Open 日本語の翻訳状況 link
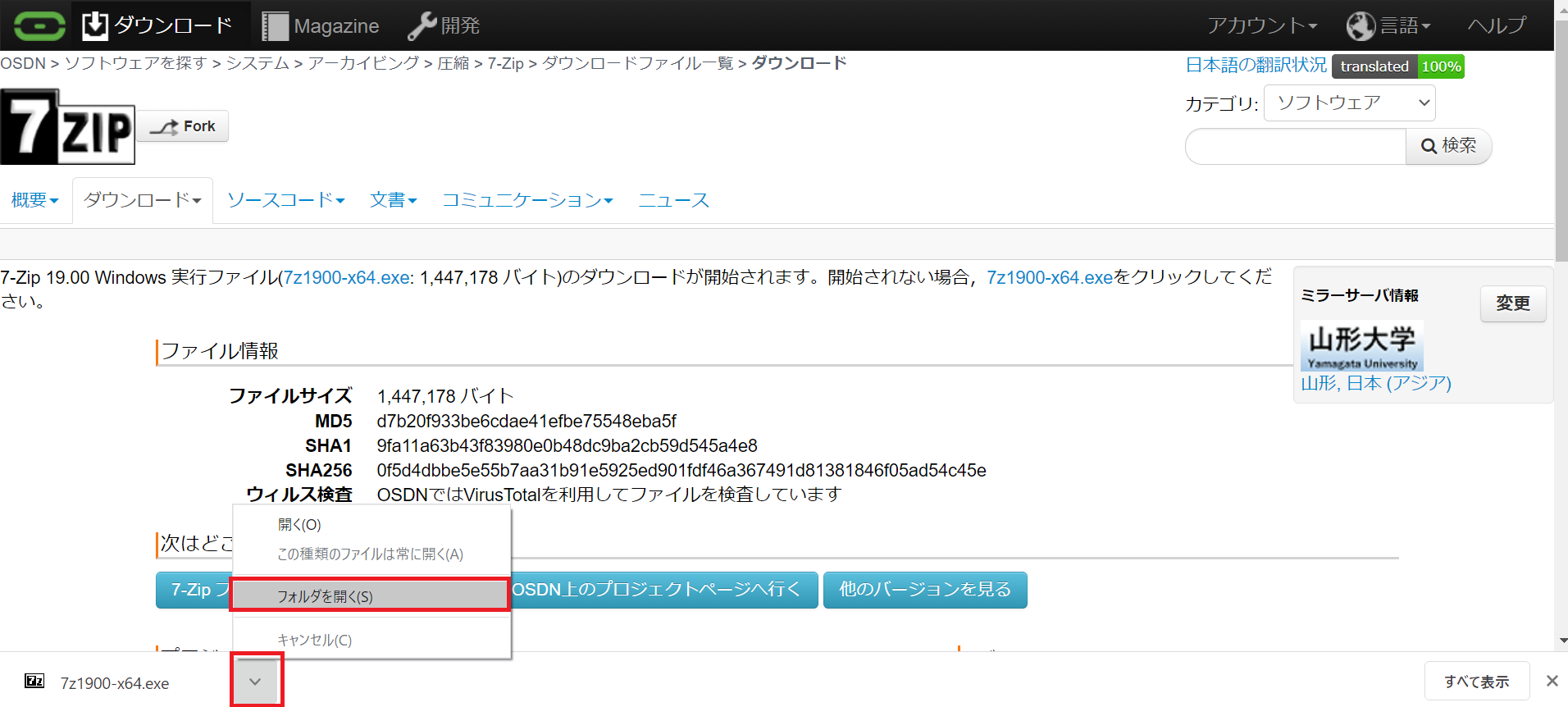 1256,66
